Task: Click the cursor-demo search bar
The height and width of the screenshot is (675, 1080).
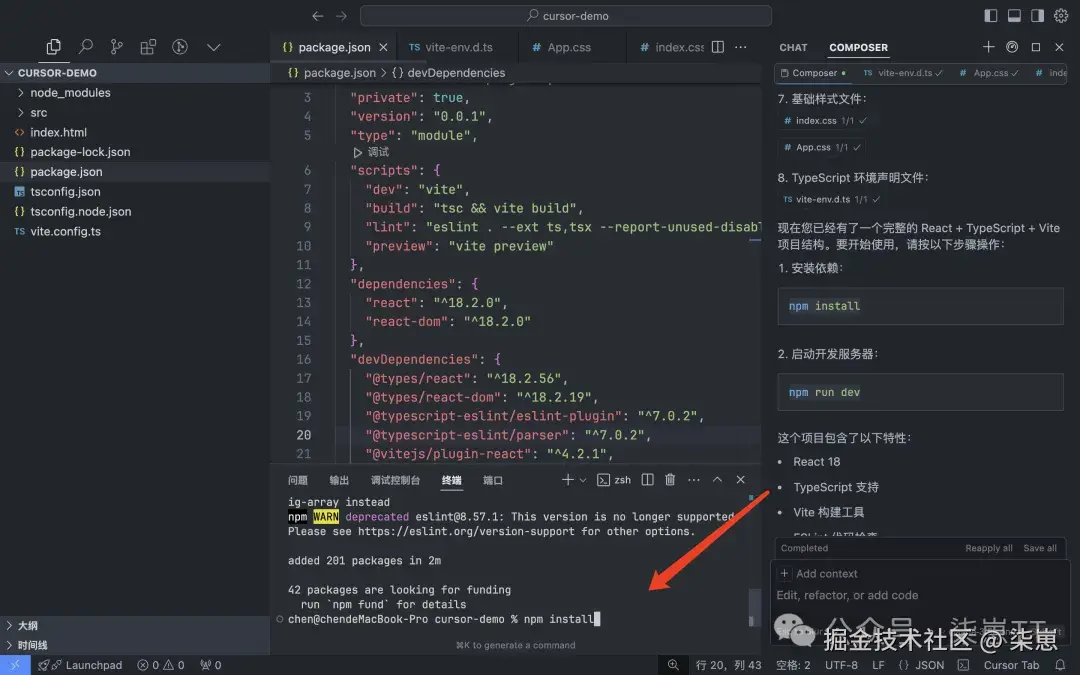Action: 565,16
